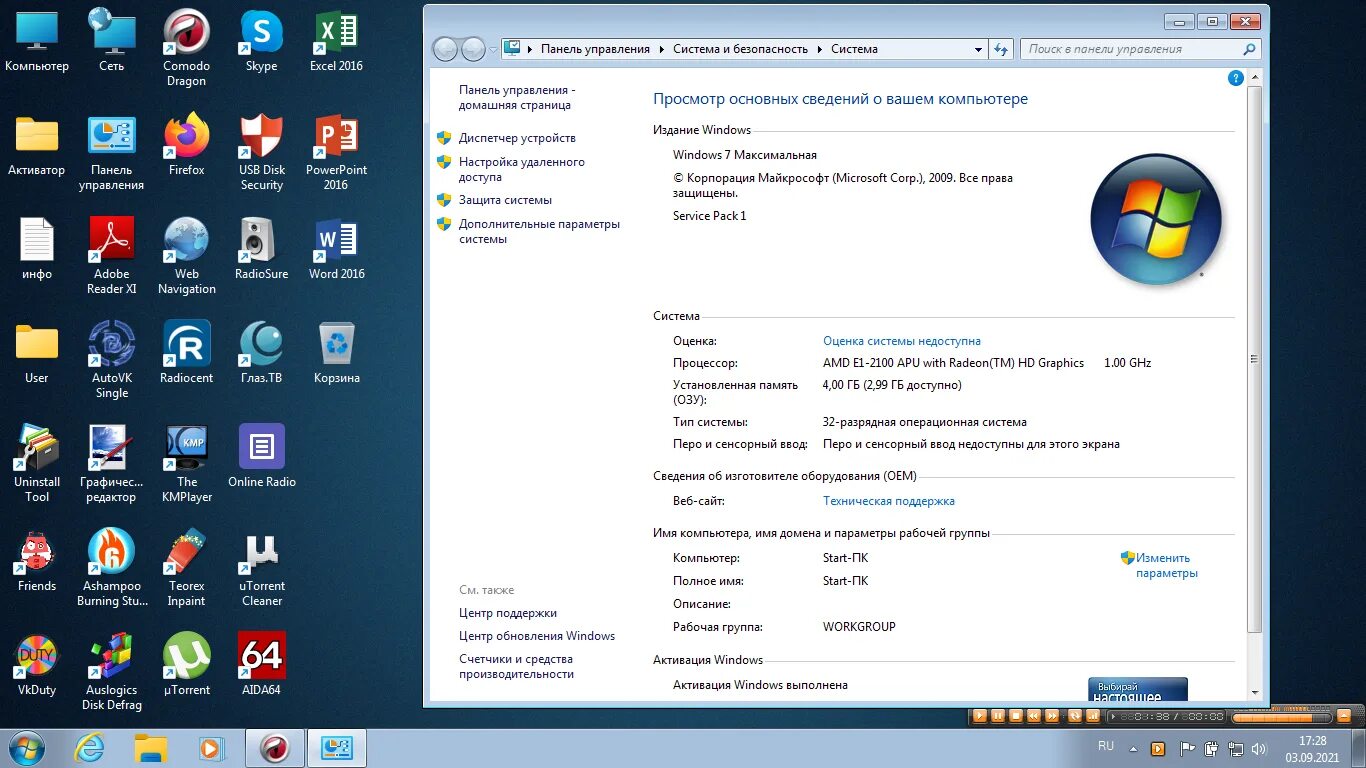Launch USB Disk Security
Screen dimensions: 1366x768
(x=262, y=151)
